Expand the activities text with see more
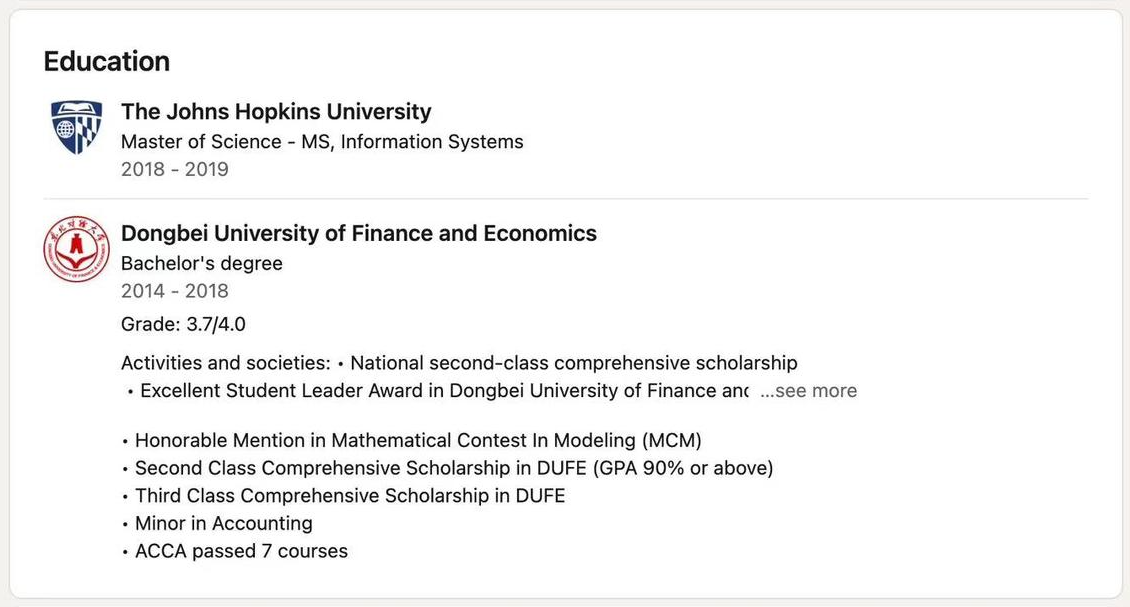Image resolution: width=1130 pixels, height=607 pixels. 809,391
